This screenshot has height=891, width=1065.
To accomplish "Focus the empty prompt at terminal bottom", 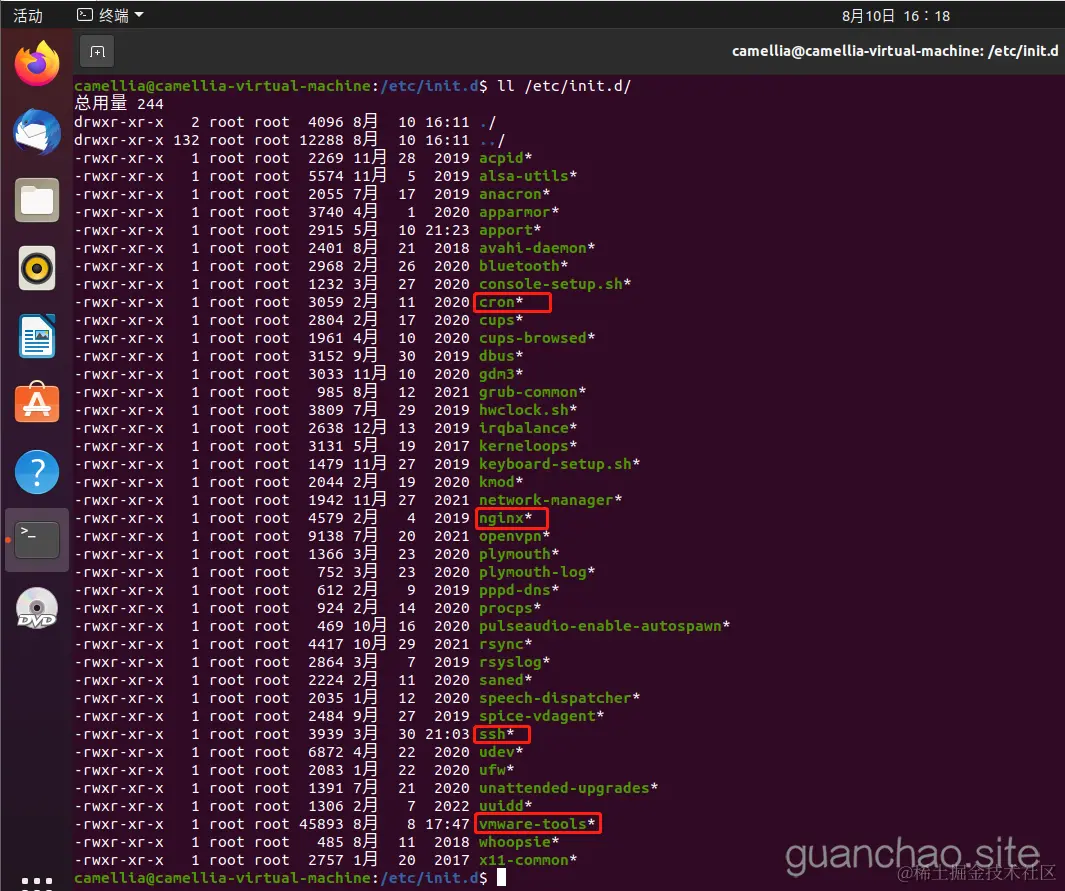I will 501,878.
